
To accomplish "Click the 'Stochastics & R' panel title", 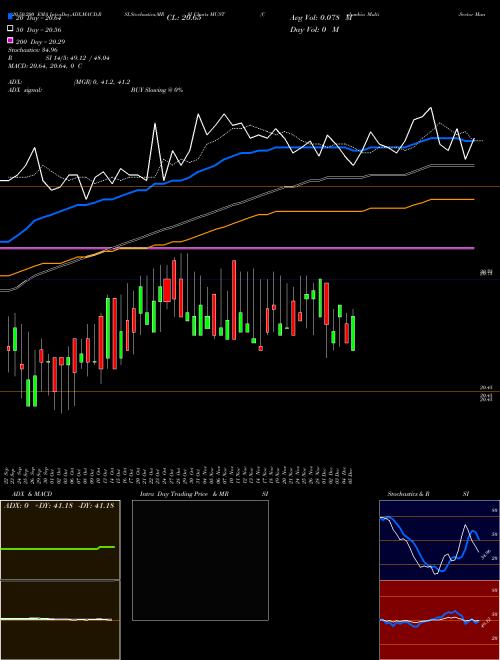I will pyautogui.click(x=408, y=494).
